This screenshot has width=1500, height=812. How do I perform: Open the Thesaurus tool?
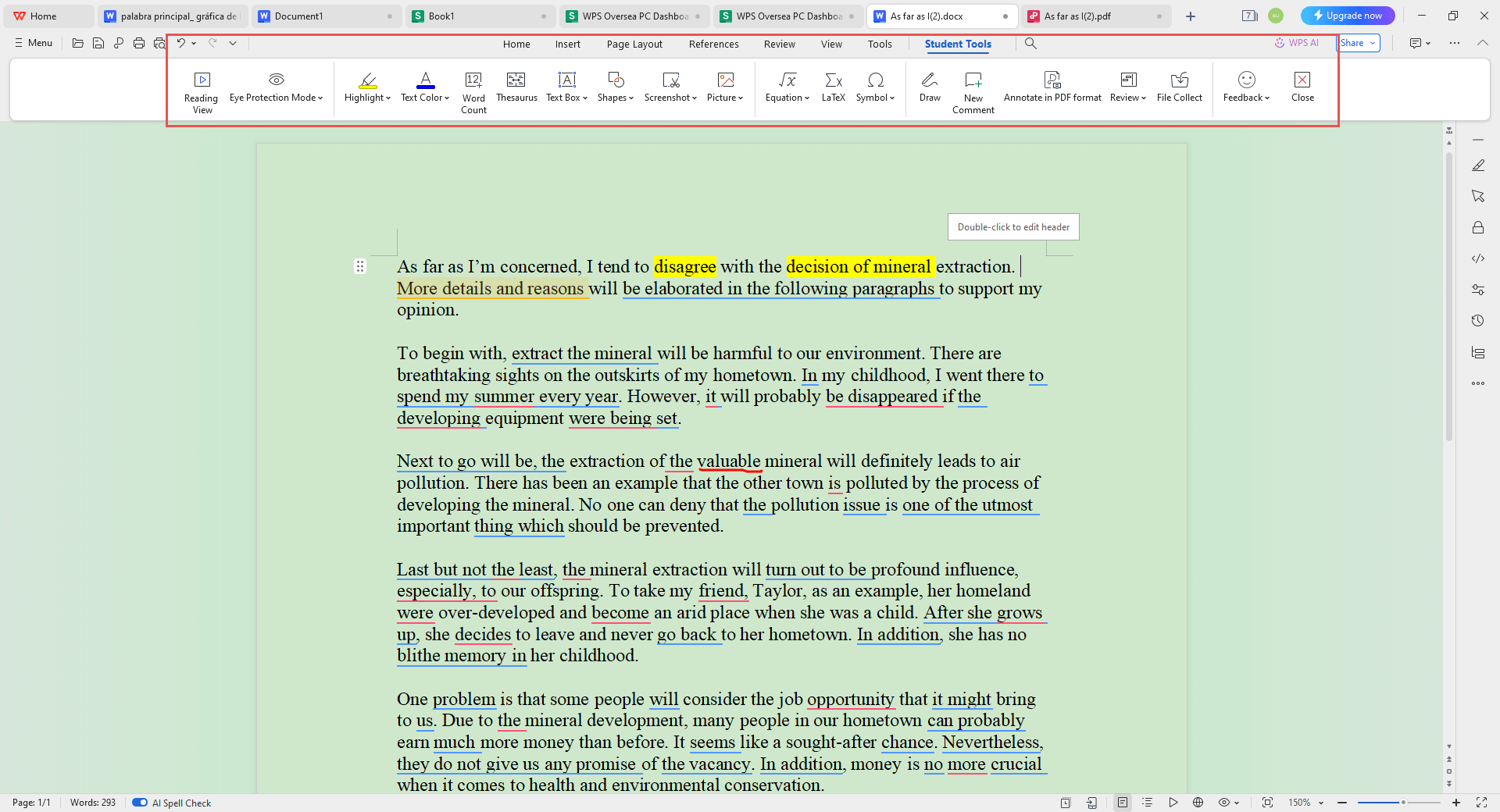516,87
